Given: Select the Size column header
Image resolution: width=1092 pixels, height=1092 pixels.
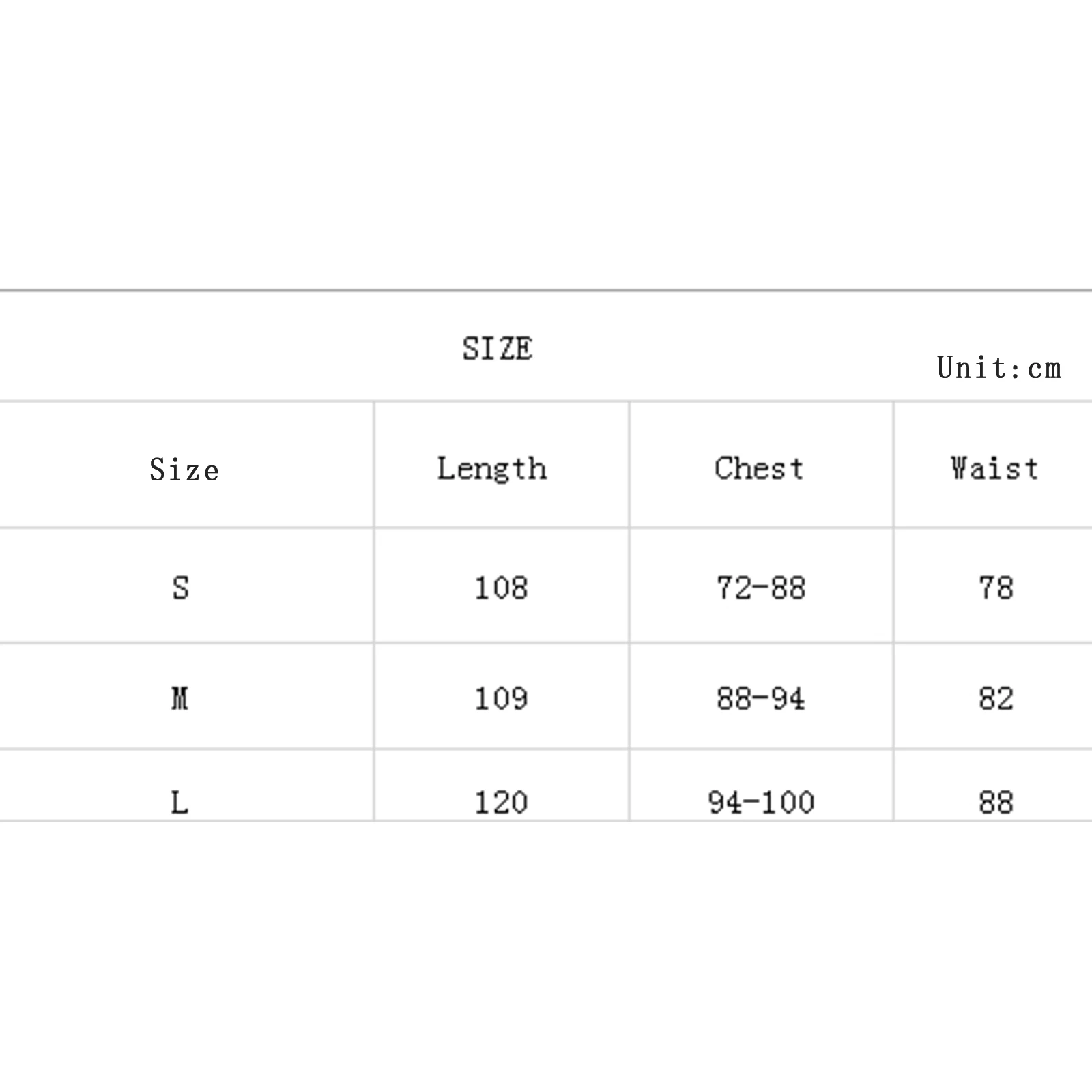Looking at the screenshot, I should [x=184, y=470].
